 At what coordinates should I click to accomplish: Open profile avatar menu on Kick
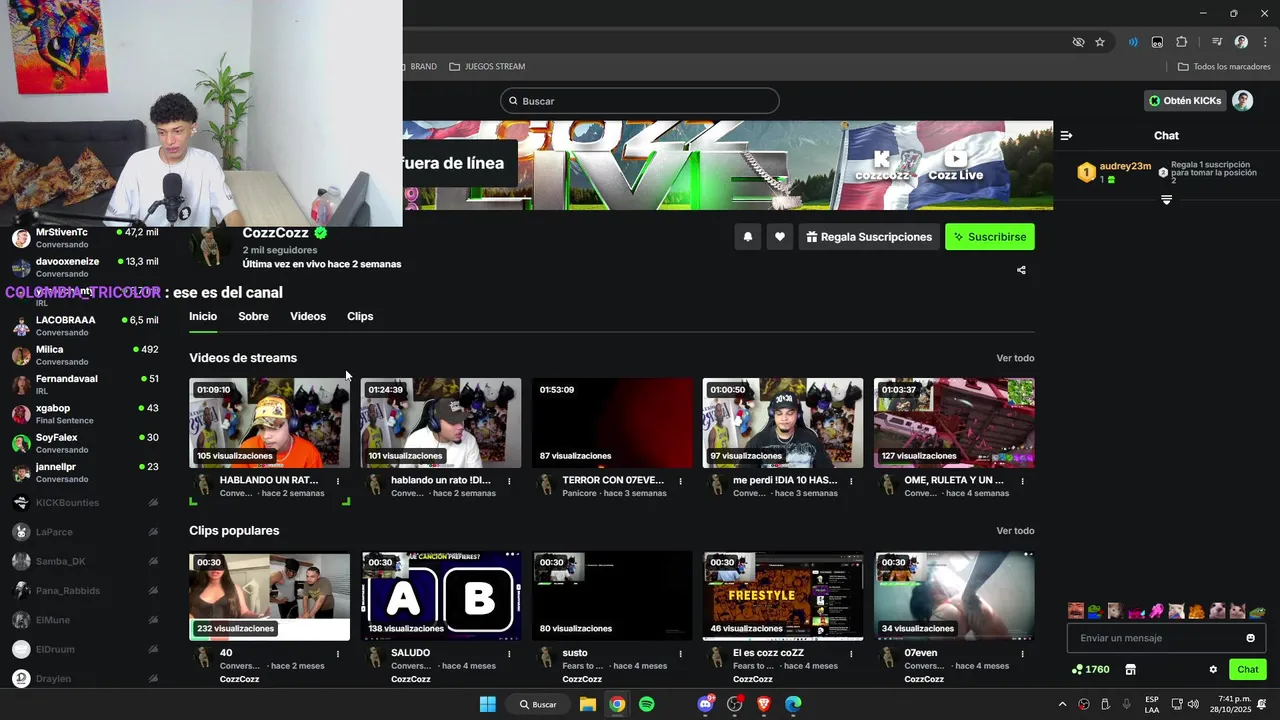[1242, 101]
